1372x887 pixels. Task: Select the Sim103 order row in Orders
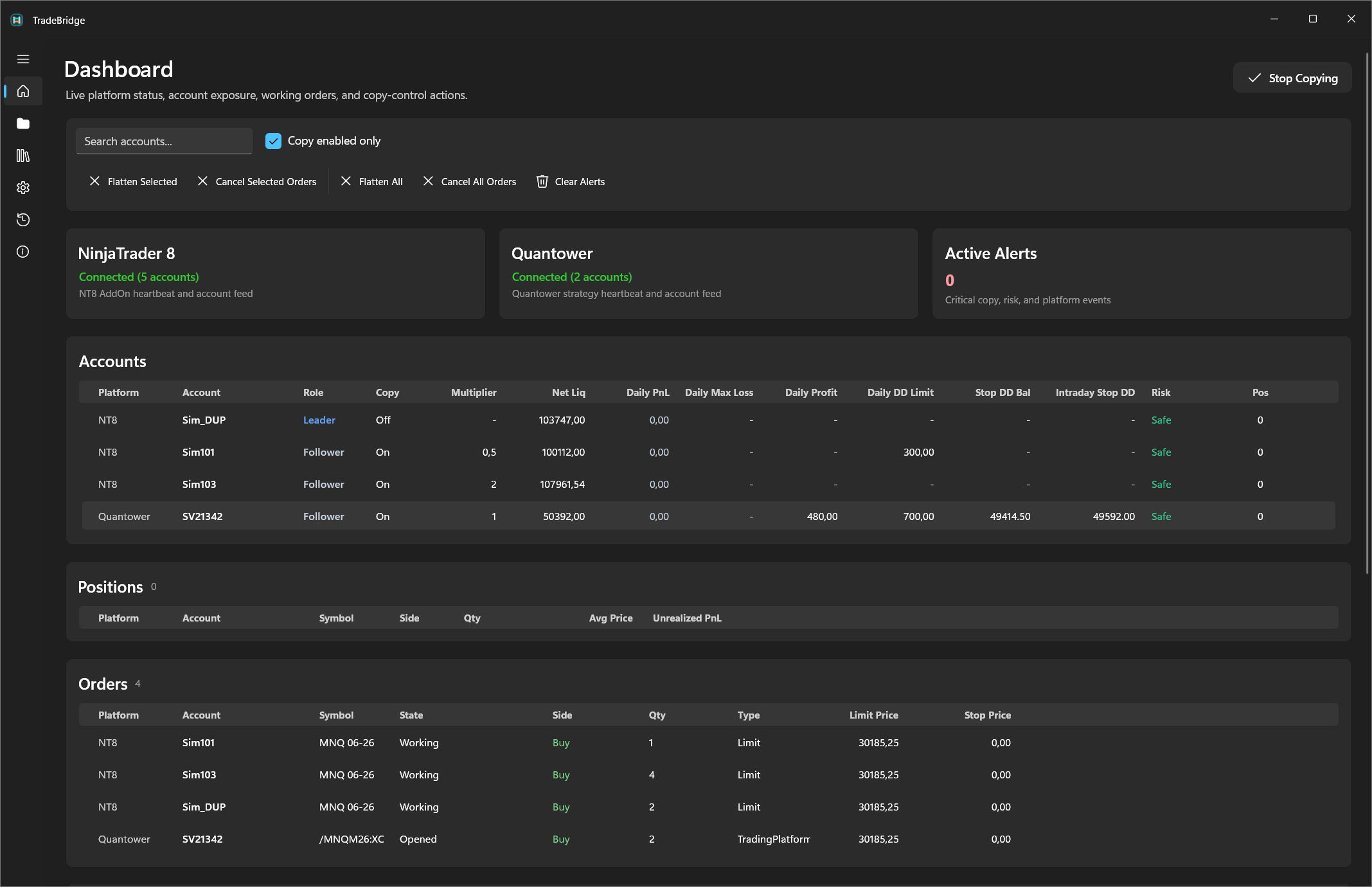pyautogui.click(x=709, y=775)
